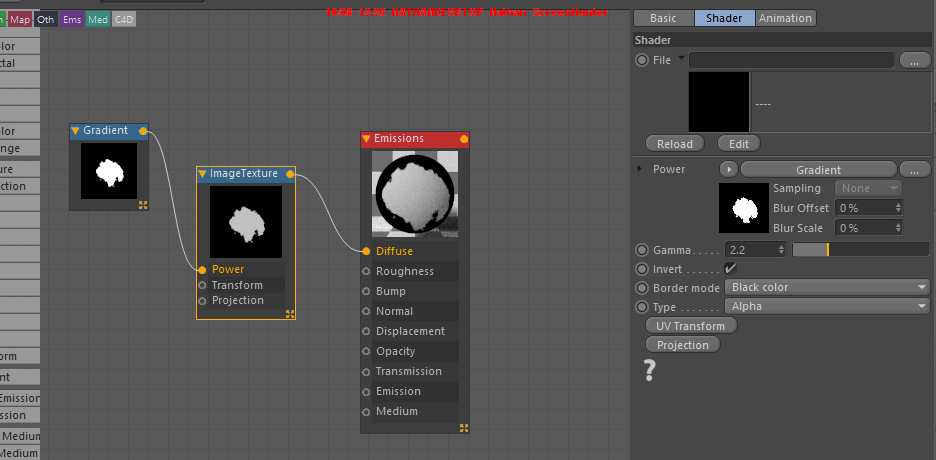936x460 pixels.
Task: Open the Sampling dropdown set to None
Action: point(867,189)
